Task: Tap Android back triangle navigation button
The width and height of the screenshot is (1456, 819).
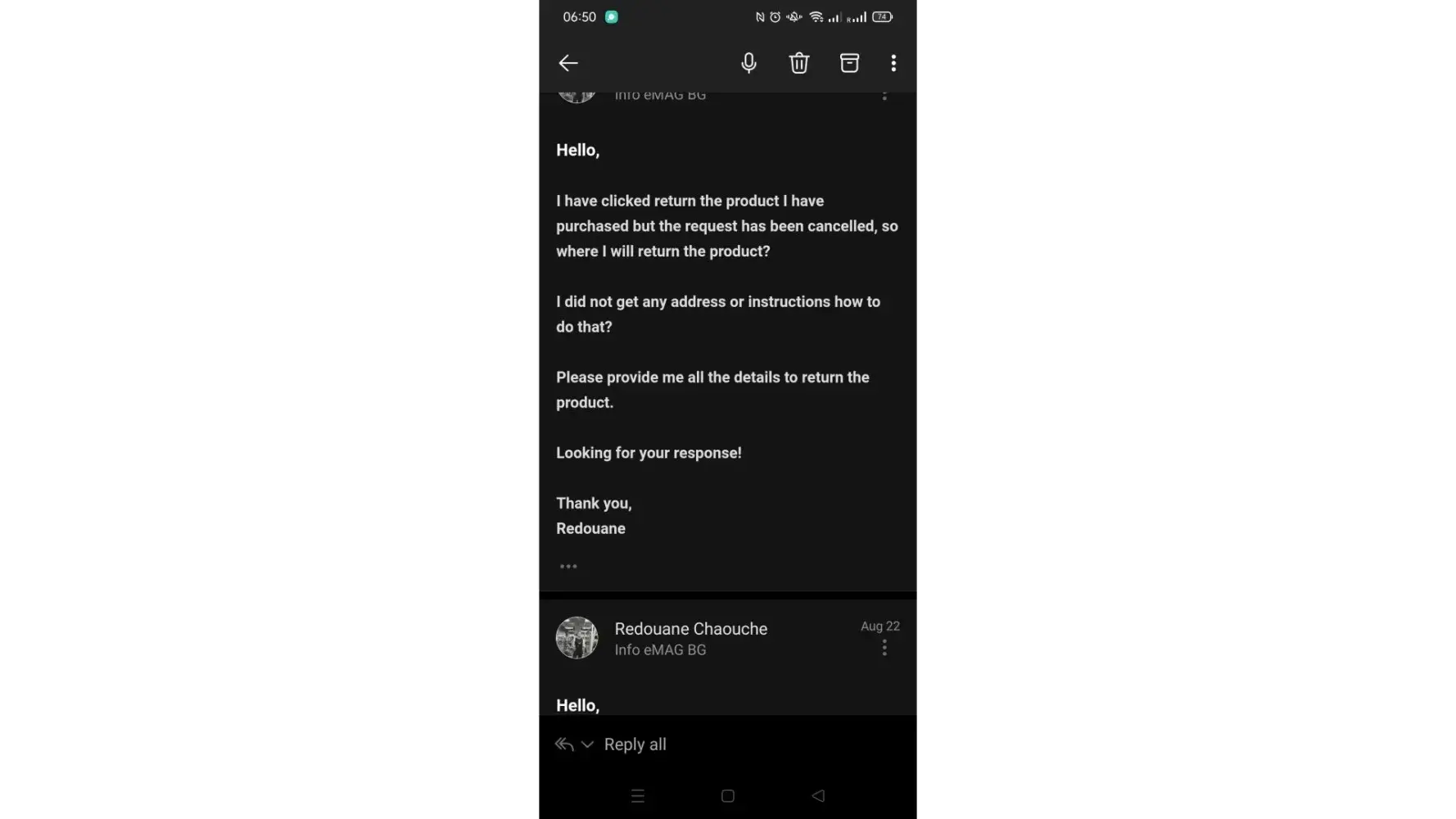Action: [x=818, y=796]
